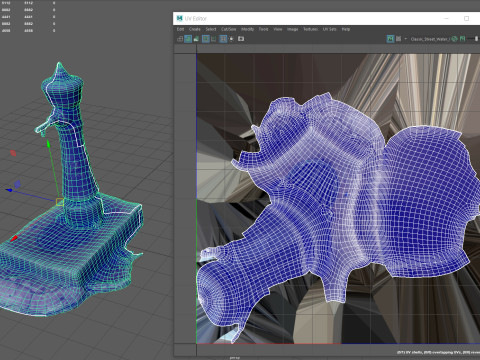Click the Maya logo icon in title bar
Viewport: 480px width, 360px height.
180,18
